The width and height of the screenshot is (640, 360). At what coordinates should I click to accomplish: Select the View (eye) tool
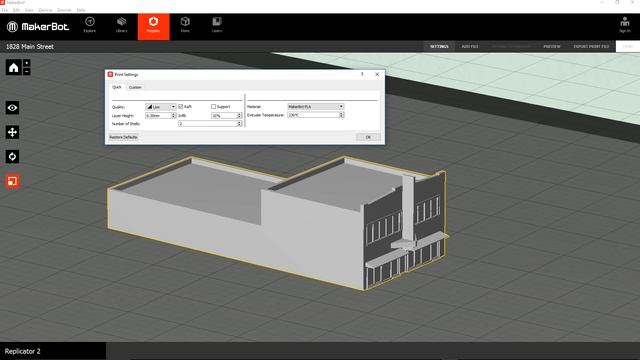12,108
